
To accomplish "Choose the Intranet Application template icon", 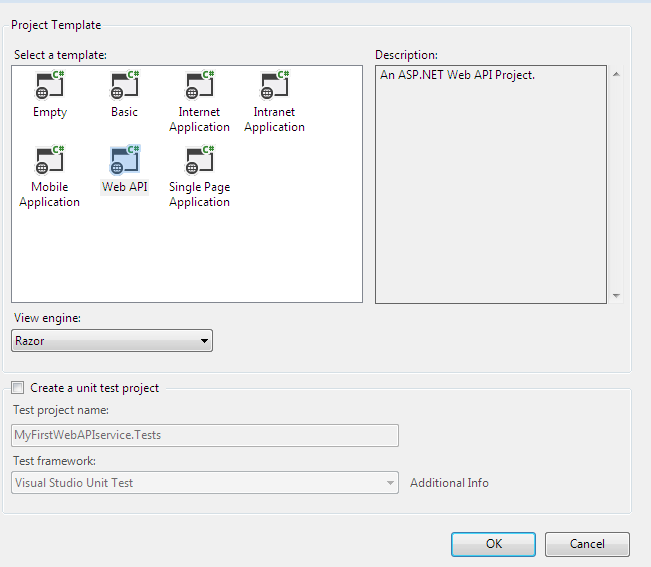I will 274,85.
